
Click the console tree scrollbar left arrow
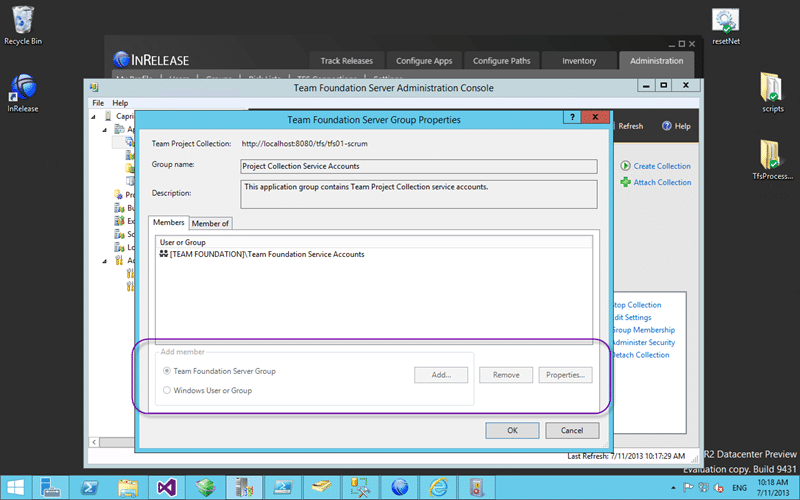pos(94,442)
